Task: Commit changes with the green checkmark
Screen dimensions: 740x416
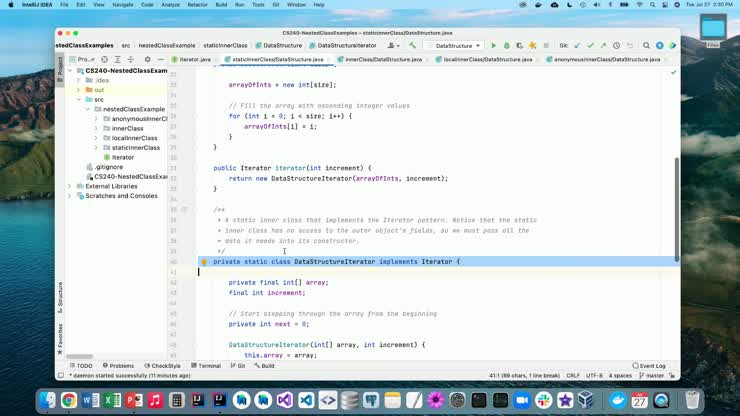Action: [x=590, y=46]
